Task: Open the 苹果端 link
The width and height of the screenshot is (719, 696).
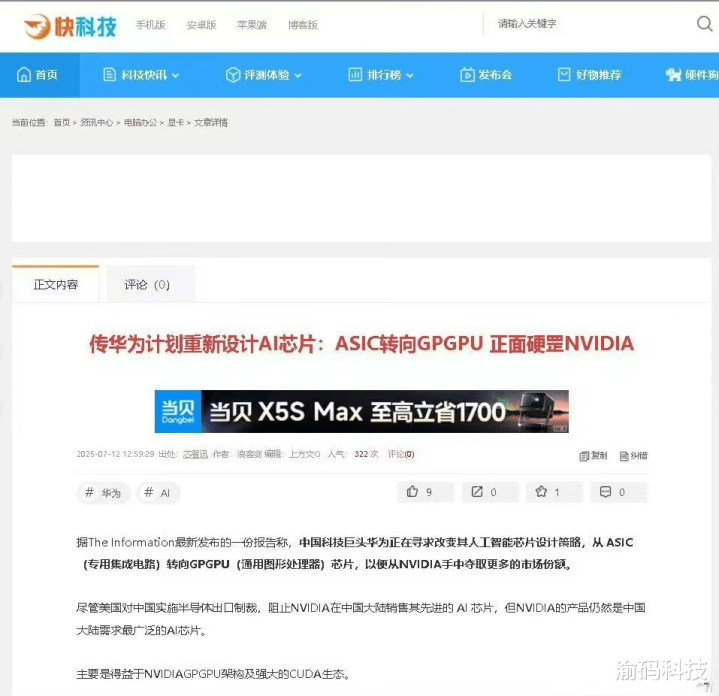Action: tap(252, 24)
